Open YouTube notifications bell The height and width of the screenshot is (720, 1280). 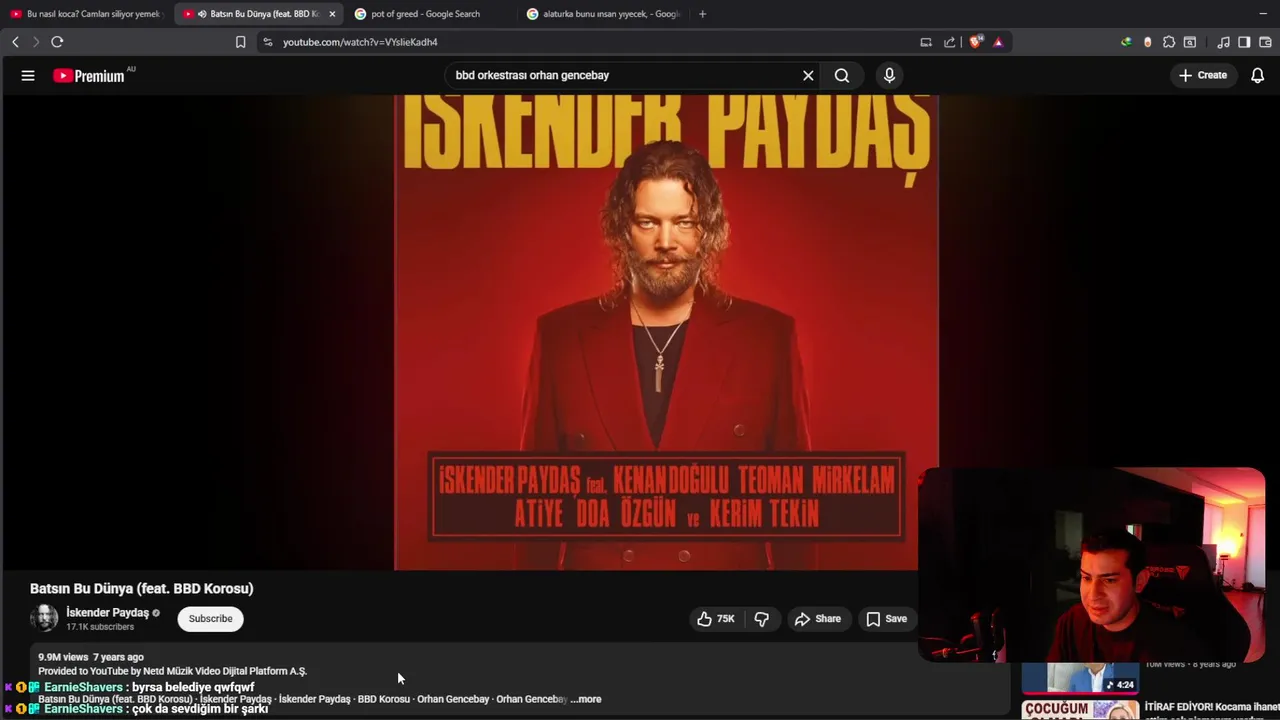[x=1258, y=75]
